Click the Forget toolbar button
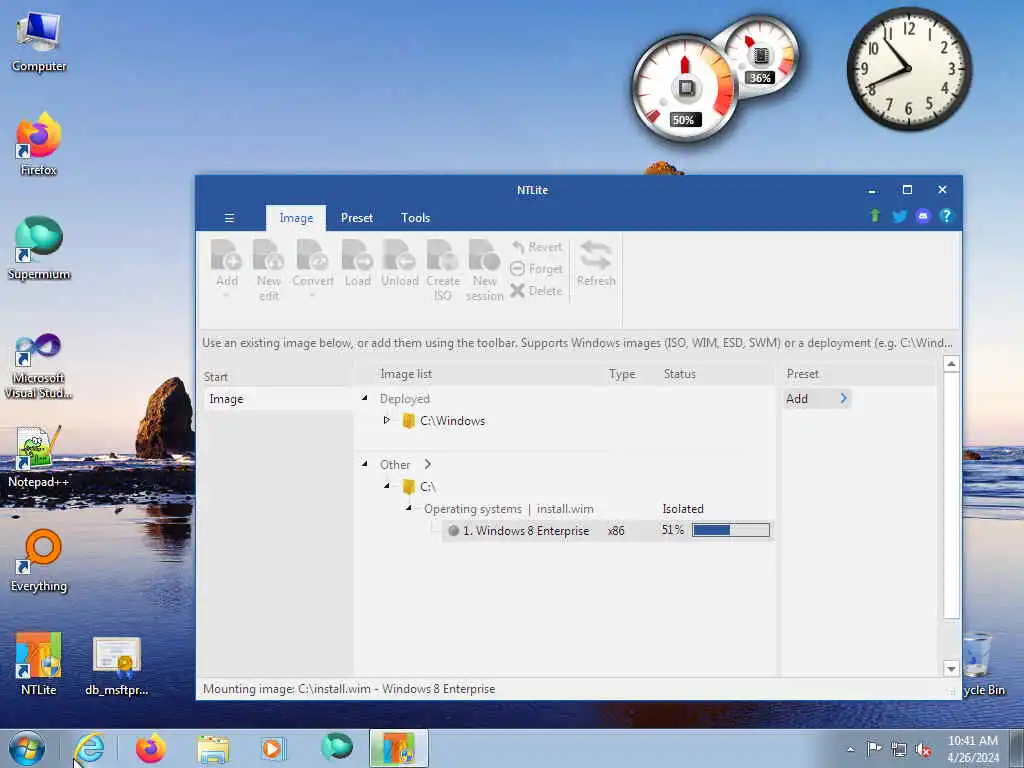 coord(537,268)
